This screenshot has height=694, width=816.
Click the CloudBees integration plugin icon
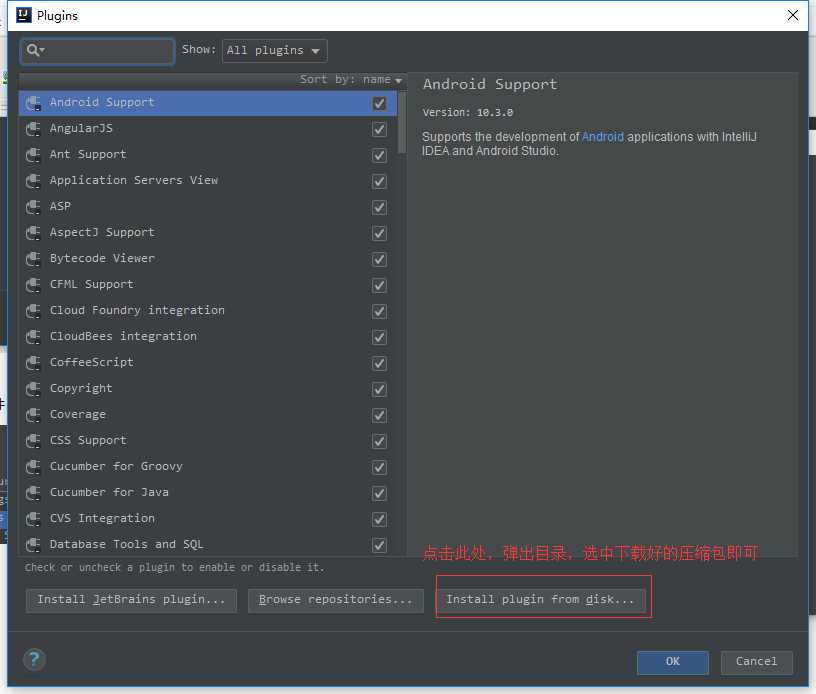coord(33,337)
